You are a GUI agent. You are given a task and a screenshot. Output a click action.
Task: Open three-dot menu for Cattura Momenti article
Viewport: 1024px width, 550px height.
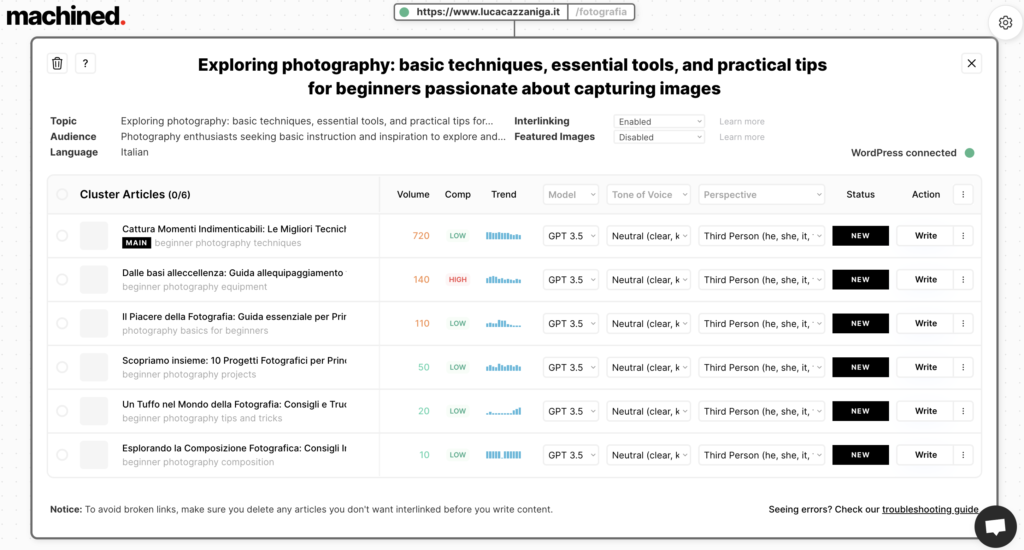tap(963, 236)
